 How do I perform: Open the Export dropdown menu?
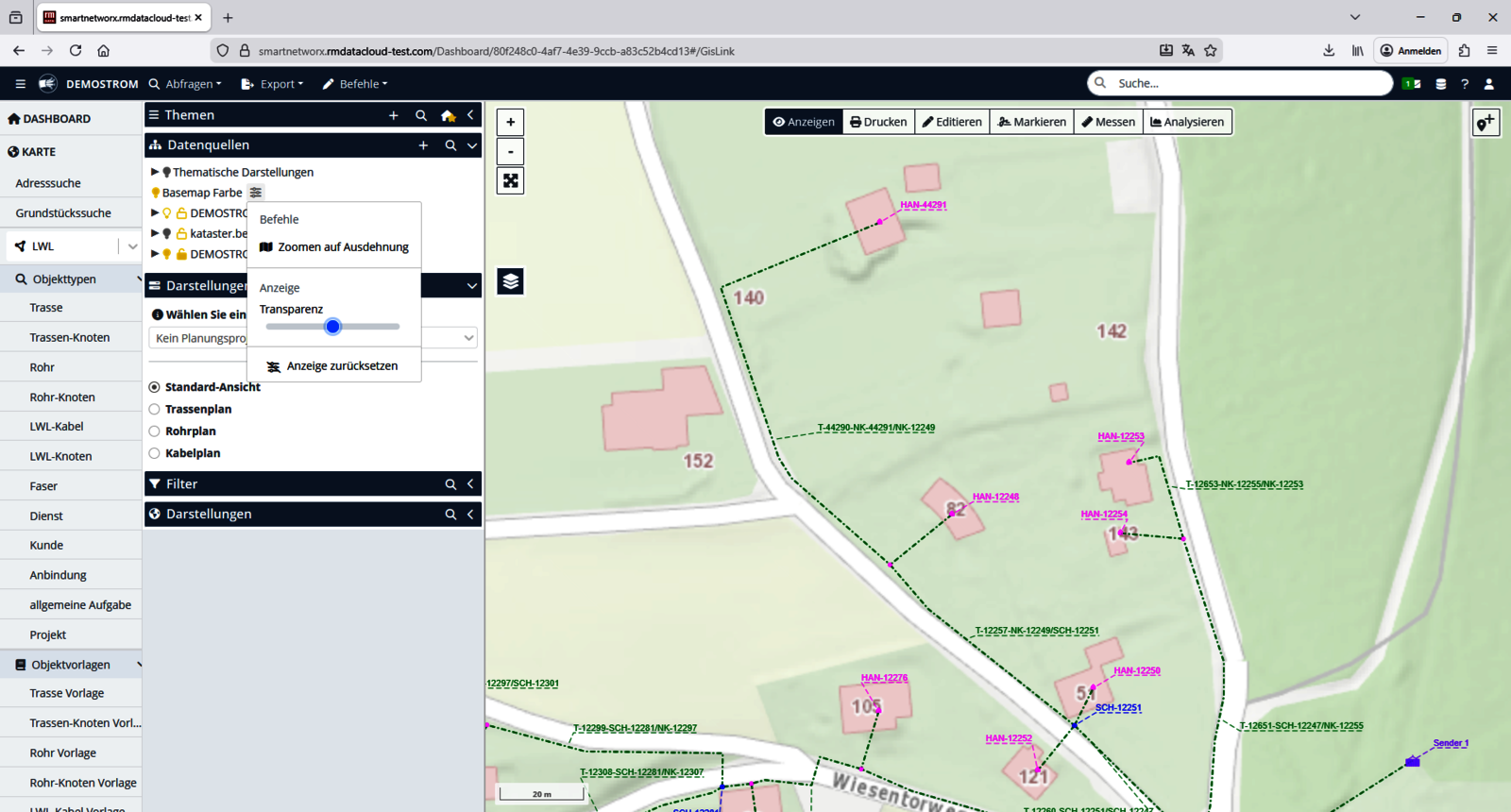click(x=273, y=84)
